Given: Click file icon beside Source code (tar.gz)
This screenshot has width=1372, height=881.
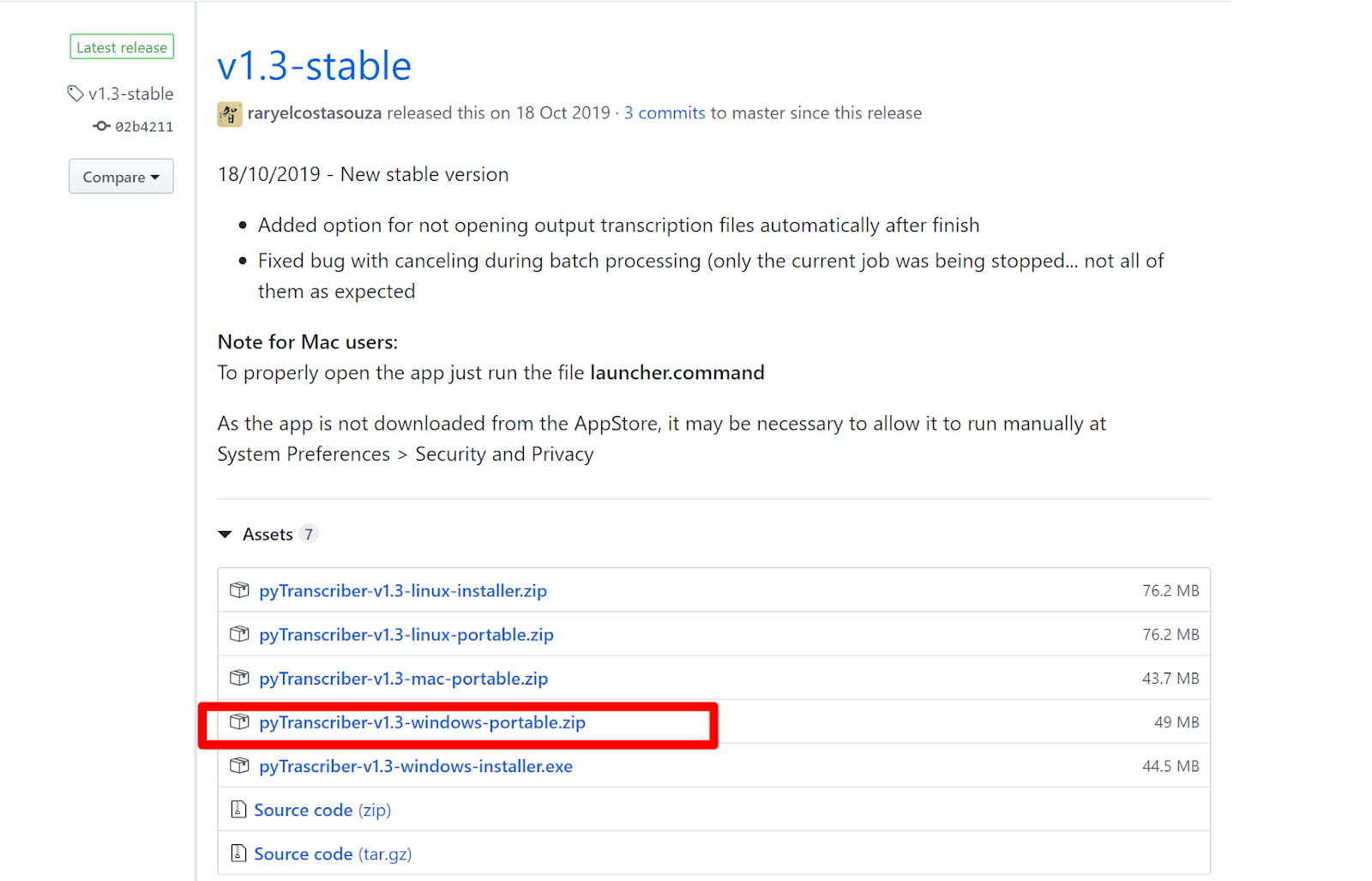Looking at the screenshot, I should 238,853.
